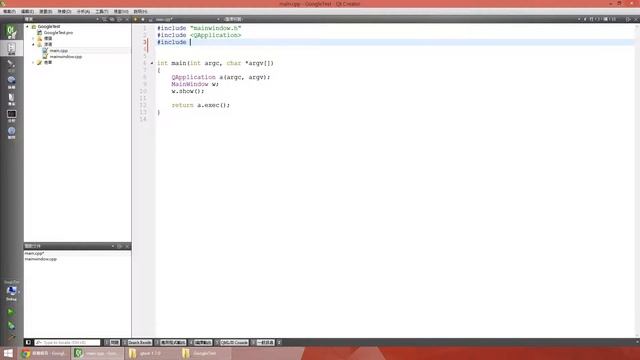Close the Projects side panel
Image resolution: width=640 pixels, height=360 pixels.
(x=127, y=19)
